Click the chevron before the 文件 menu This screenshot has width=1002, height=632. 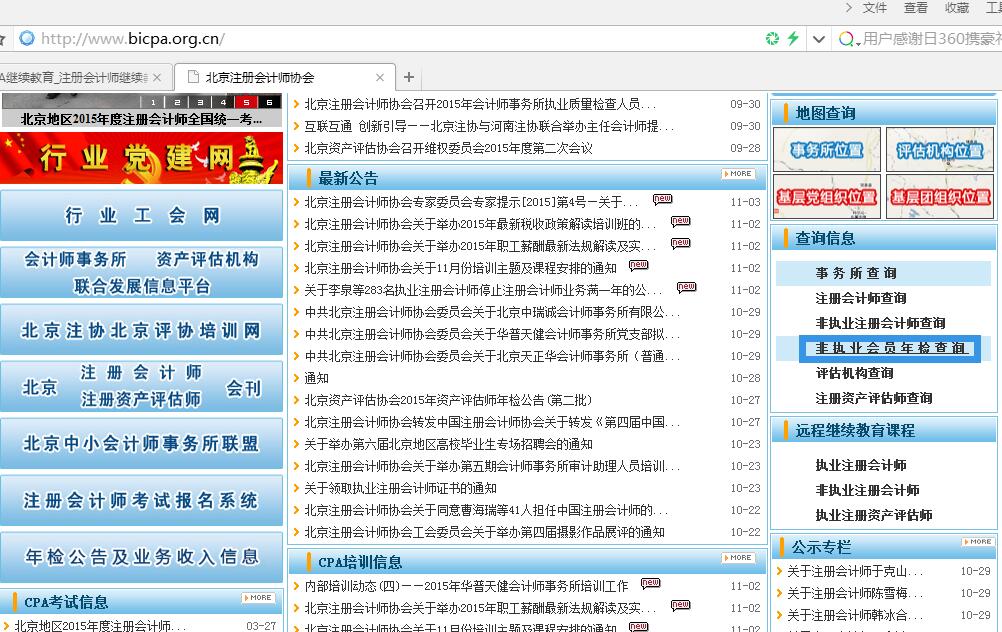click(849, 8)
